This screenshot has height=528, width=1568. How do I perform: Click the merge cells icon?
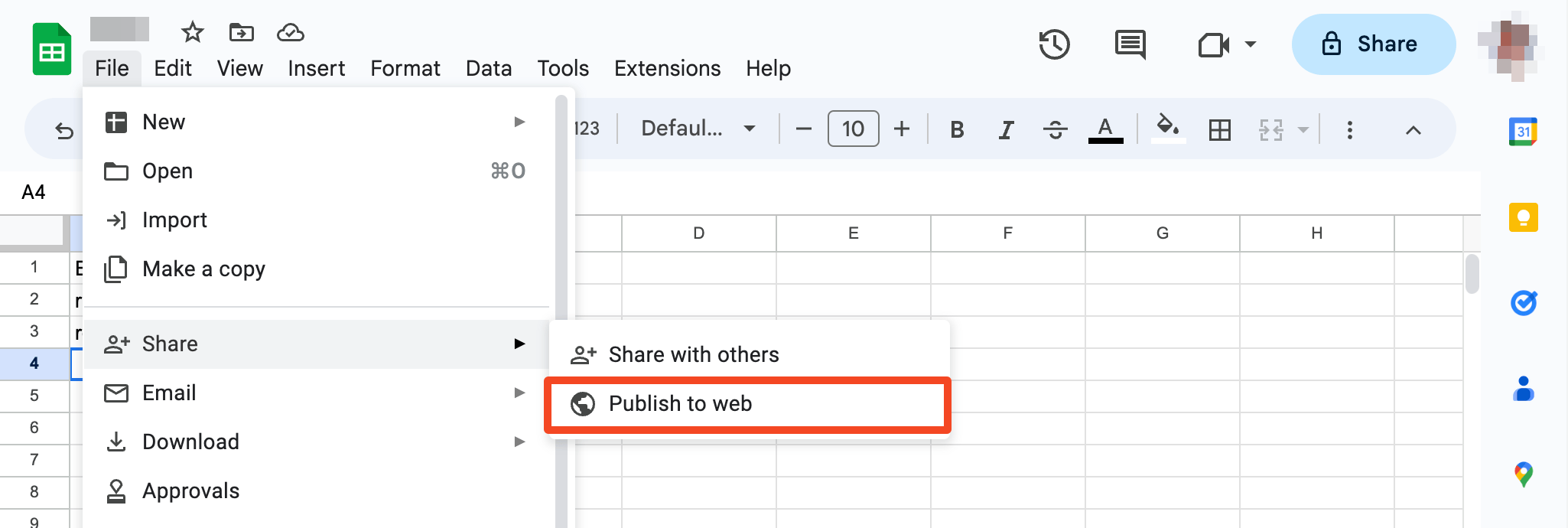pos(1270,130)
